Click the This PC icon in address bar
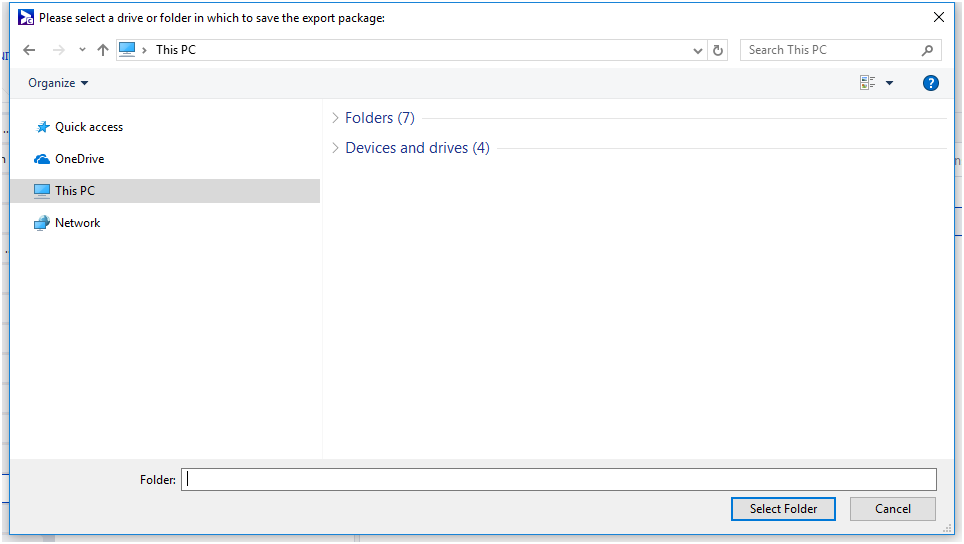 (x=127, y=50)
